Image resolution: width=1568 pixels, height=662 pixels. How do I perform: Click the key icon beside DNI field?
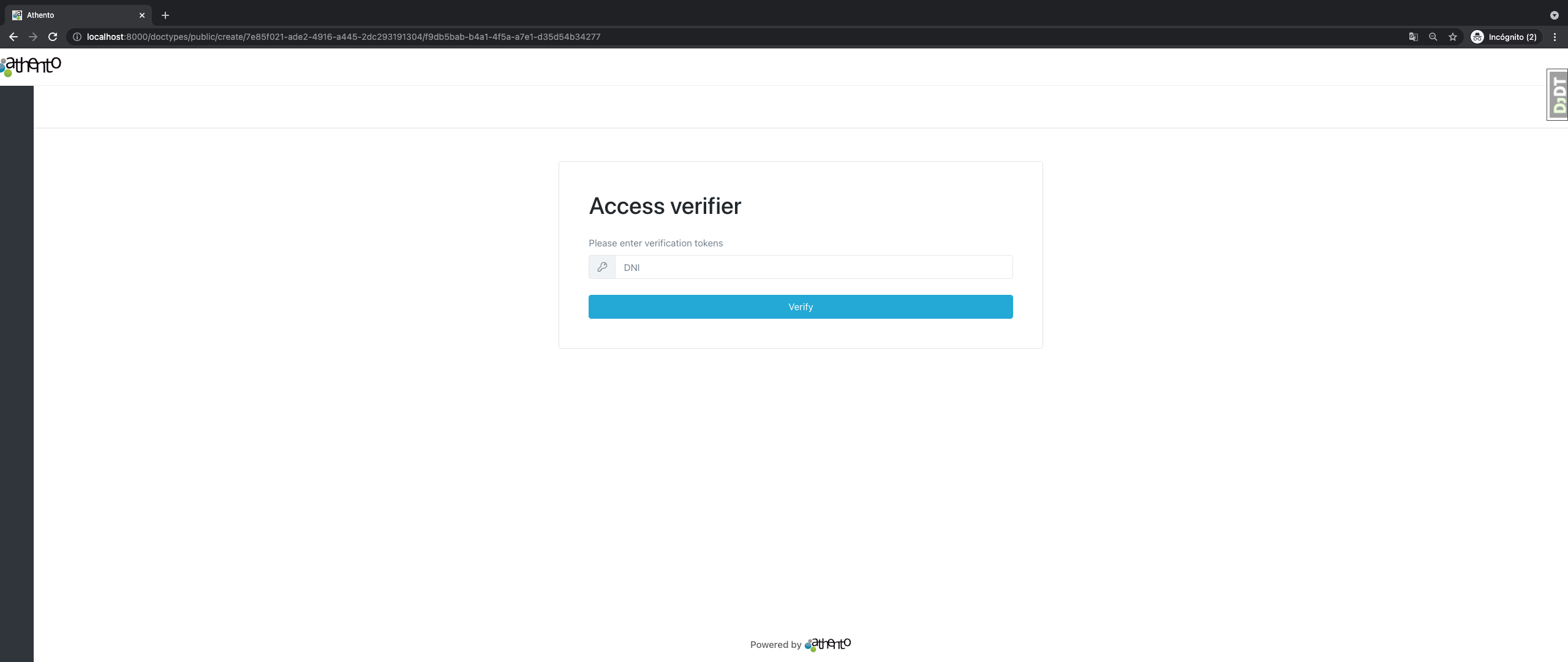pos(602,267)
